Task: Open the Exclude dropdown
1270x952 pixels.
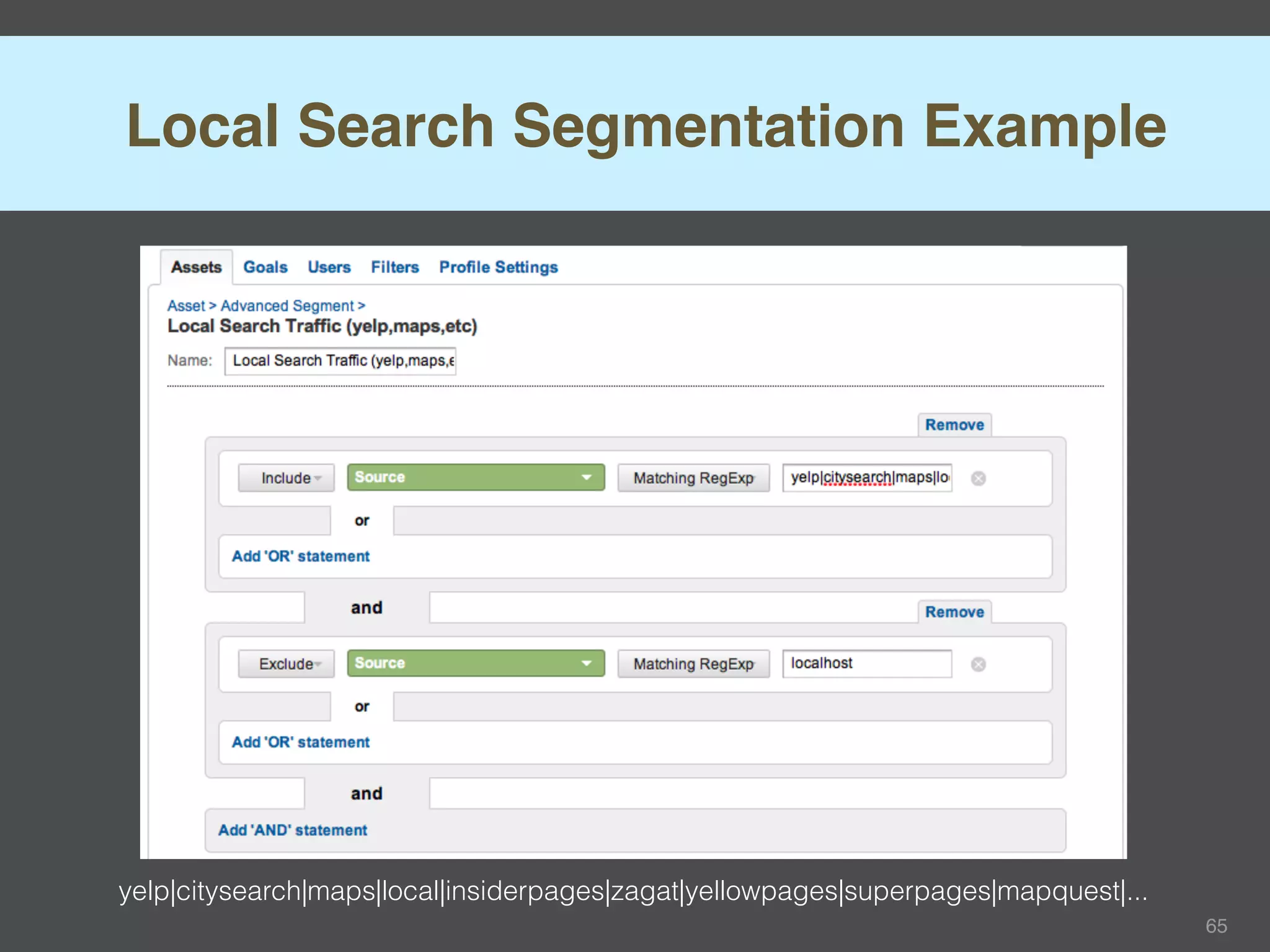Action: 286,664
